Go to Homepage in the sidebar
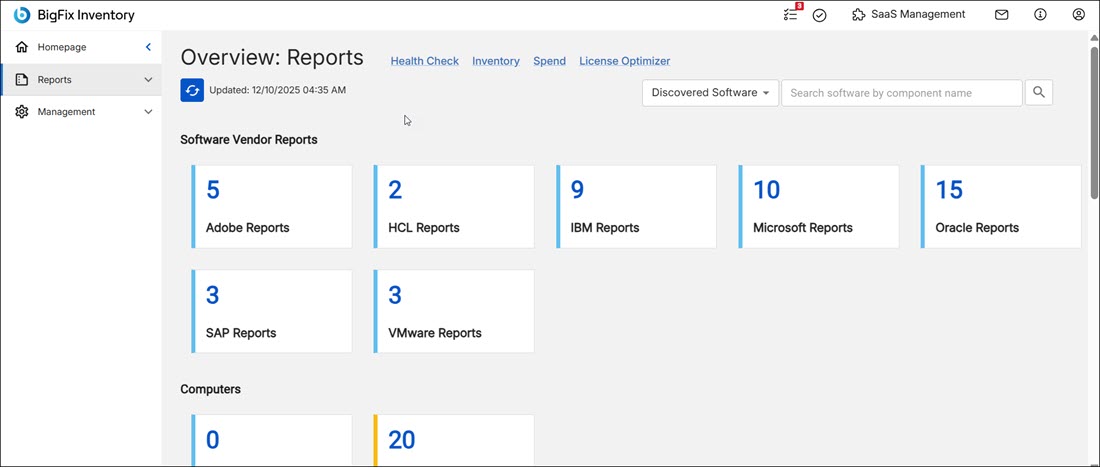Screen dimensions: 1100x468 (x=62, y=47)
